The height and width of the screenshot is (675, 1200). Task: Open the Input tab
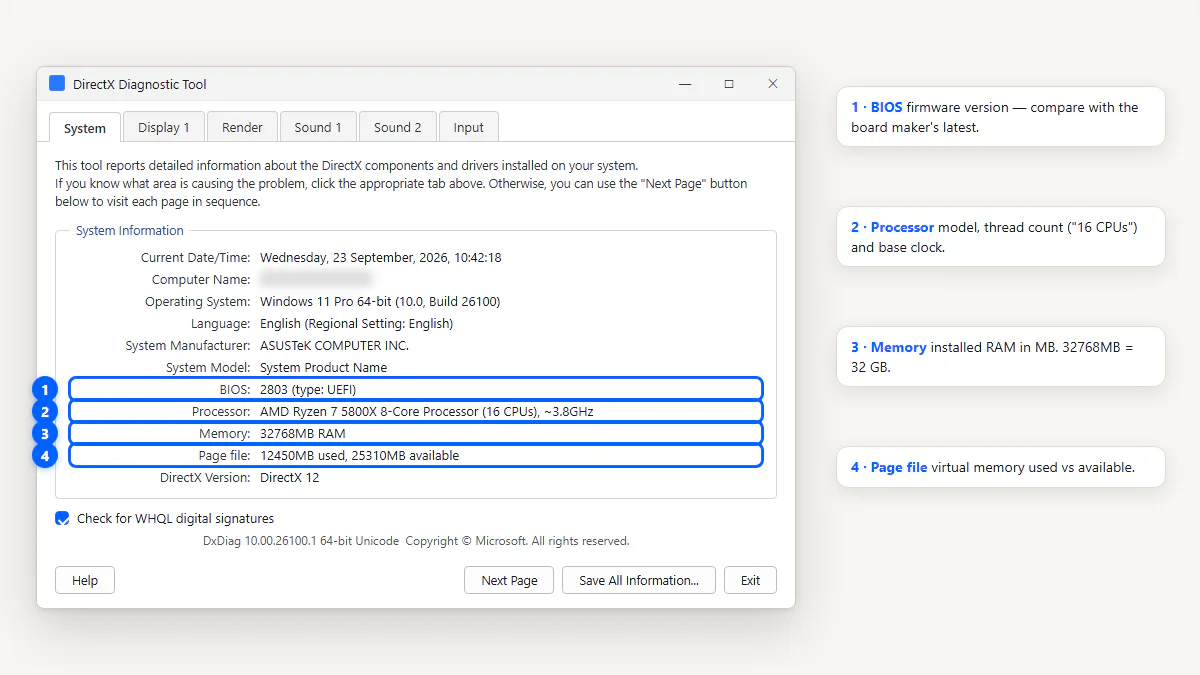pos(468,127)
